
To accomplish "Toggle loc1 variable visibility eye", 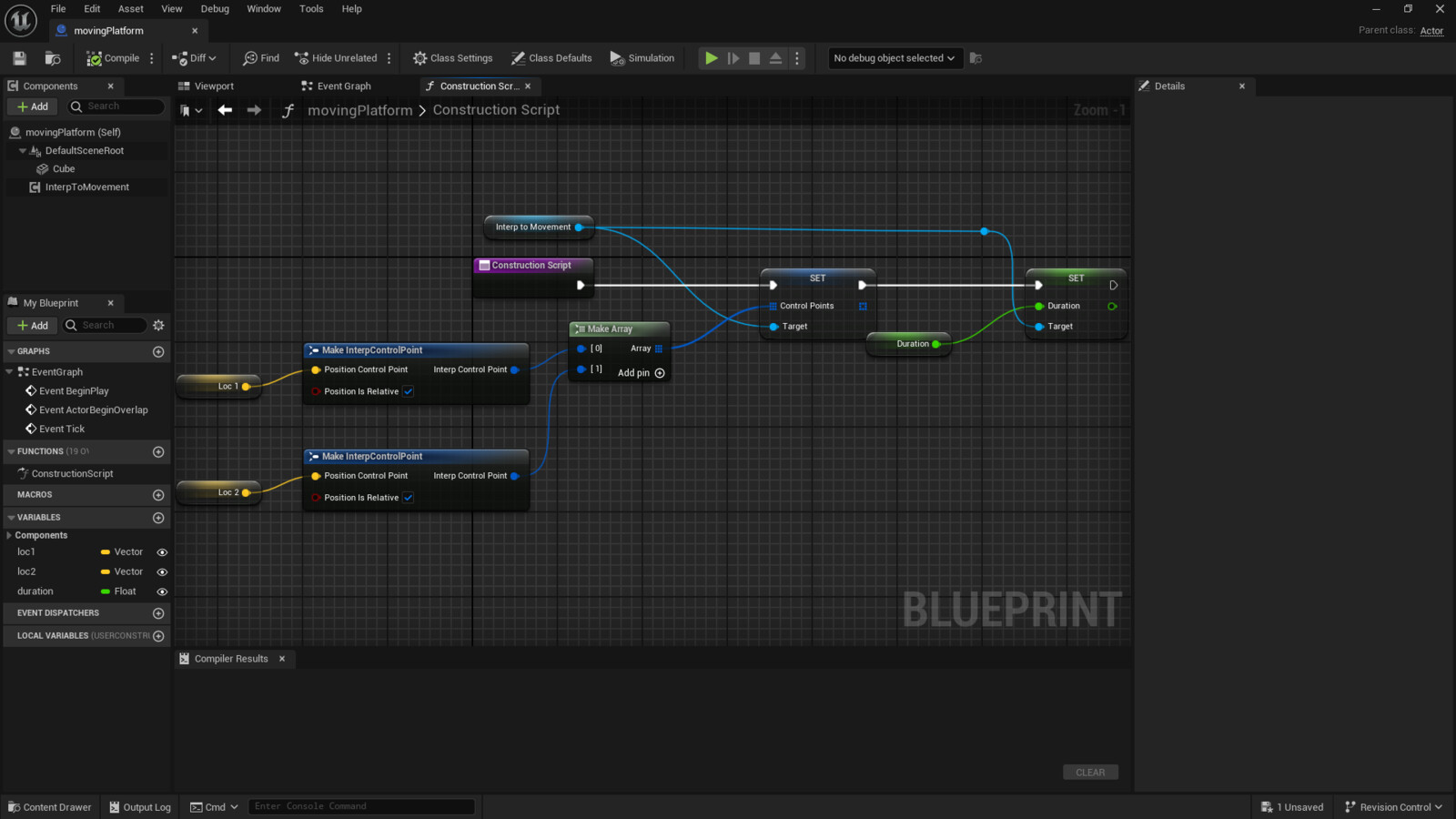I will (x=162, y=552).
